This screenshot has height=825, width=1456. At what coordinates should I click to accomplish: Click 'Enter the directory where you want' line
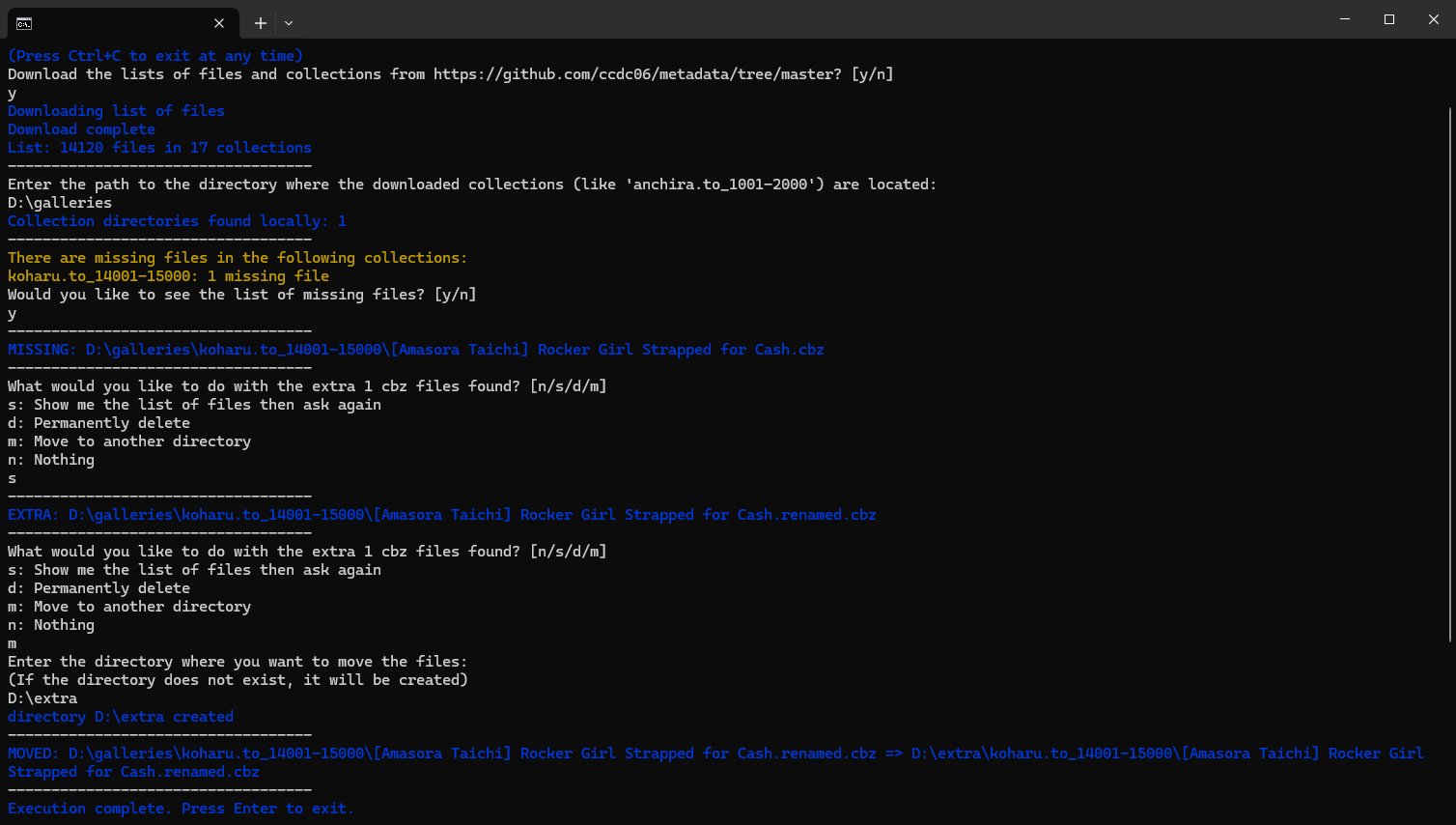point(238,662)
